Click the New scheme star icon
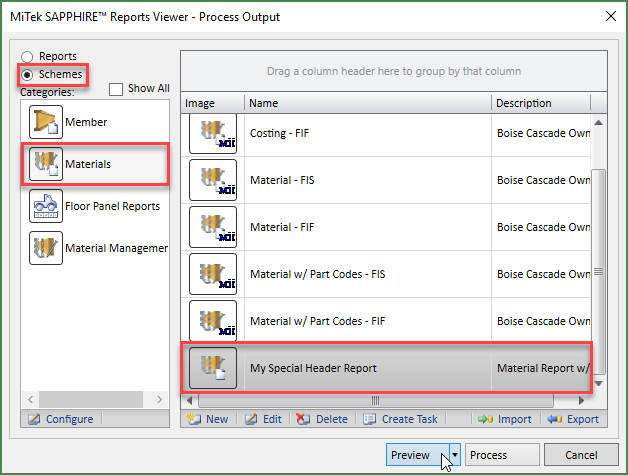The image size is (628, 475). pyautogui.click(x=194, y=419)
